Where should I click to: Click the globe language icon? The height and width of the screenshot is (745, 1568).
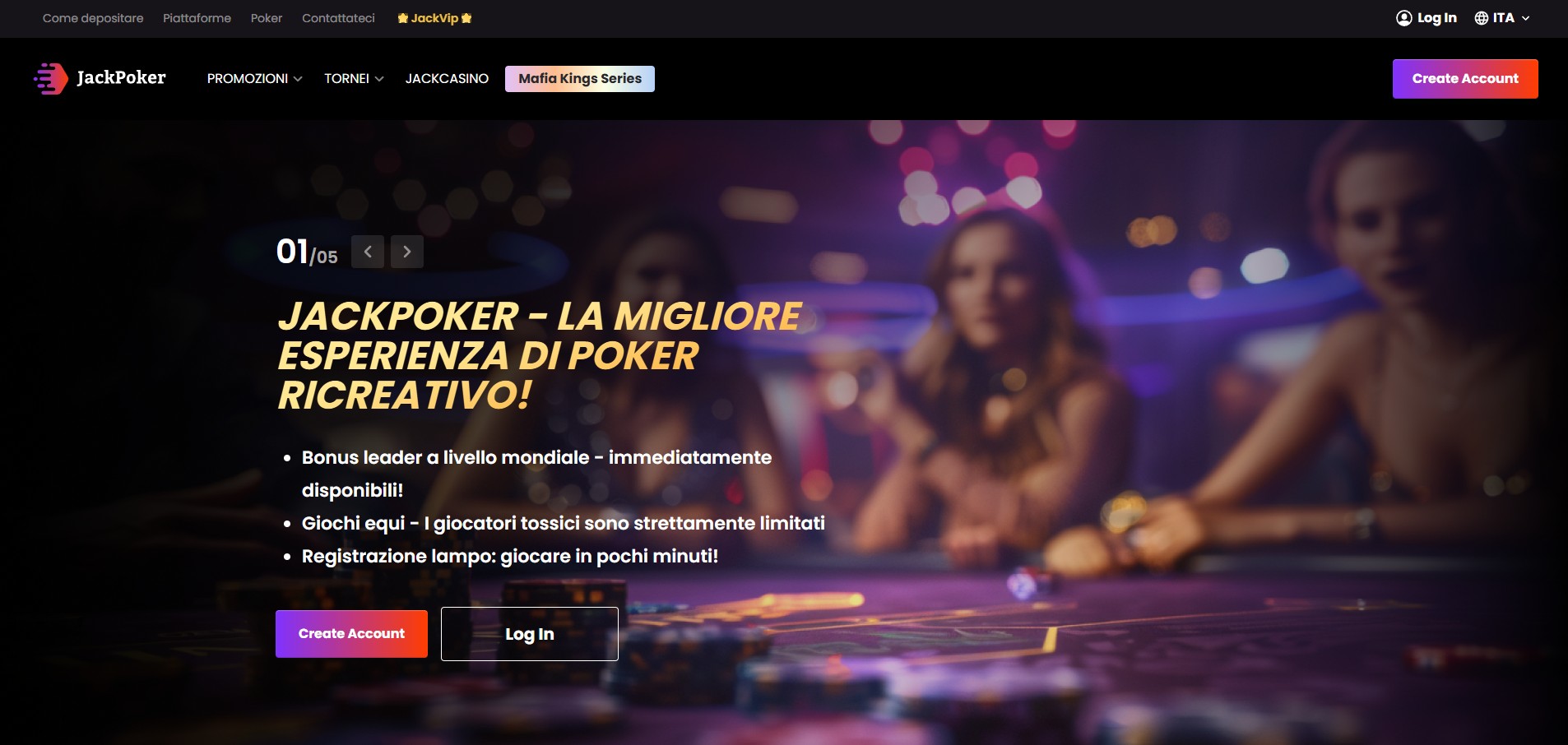click(x=1481, y=18)
